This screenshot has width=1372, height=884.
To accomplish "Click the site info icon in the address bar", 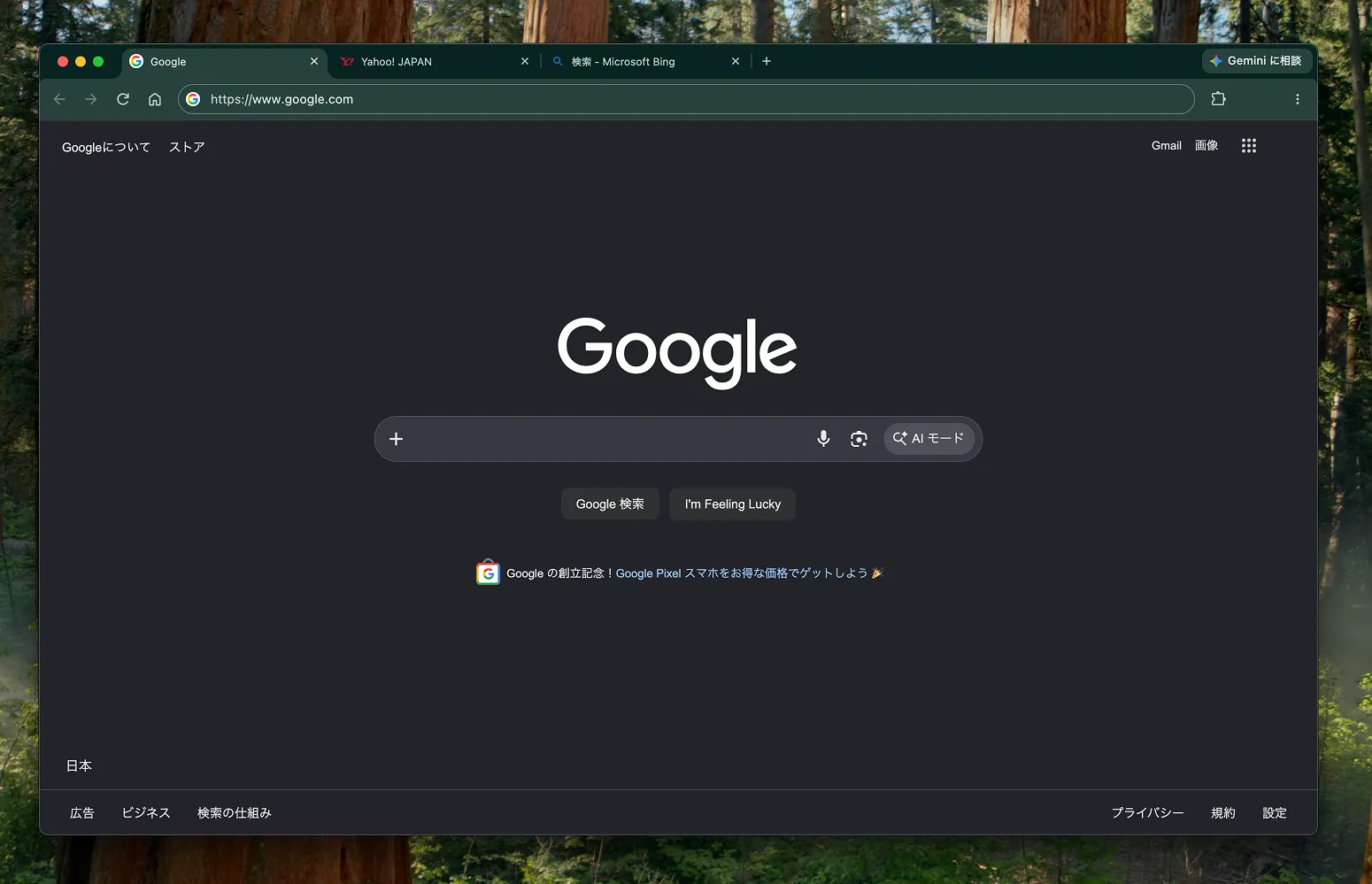I will pyautogui.click(x=193, y=99).
